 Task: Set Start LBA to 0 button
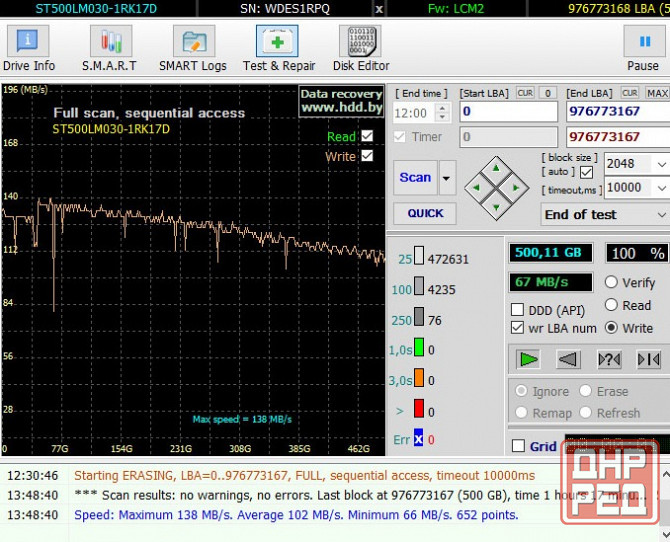pyautogui.click(x=547, y=93)
